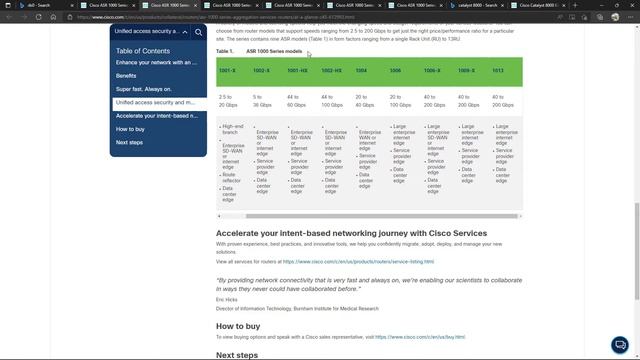Open the cisco.com buy.html link
Image resolution: width=640 pixels, height=360 pixels.
(420, 337)
